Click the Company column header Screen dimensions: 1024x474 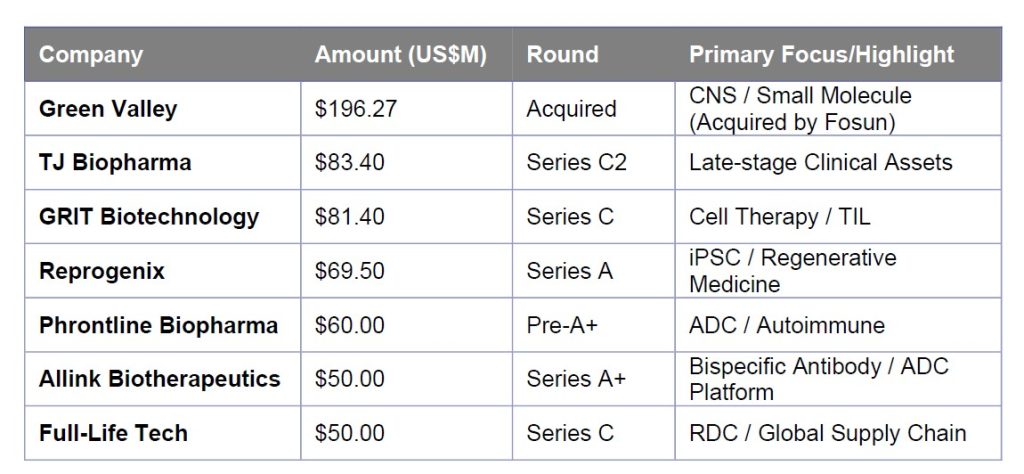[x=91, y=55]
